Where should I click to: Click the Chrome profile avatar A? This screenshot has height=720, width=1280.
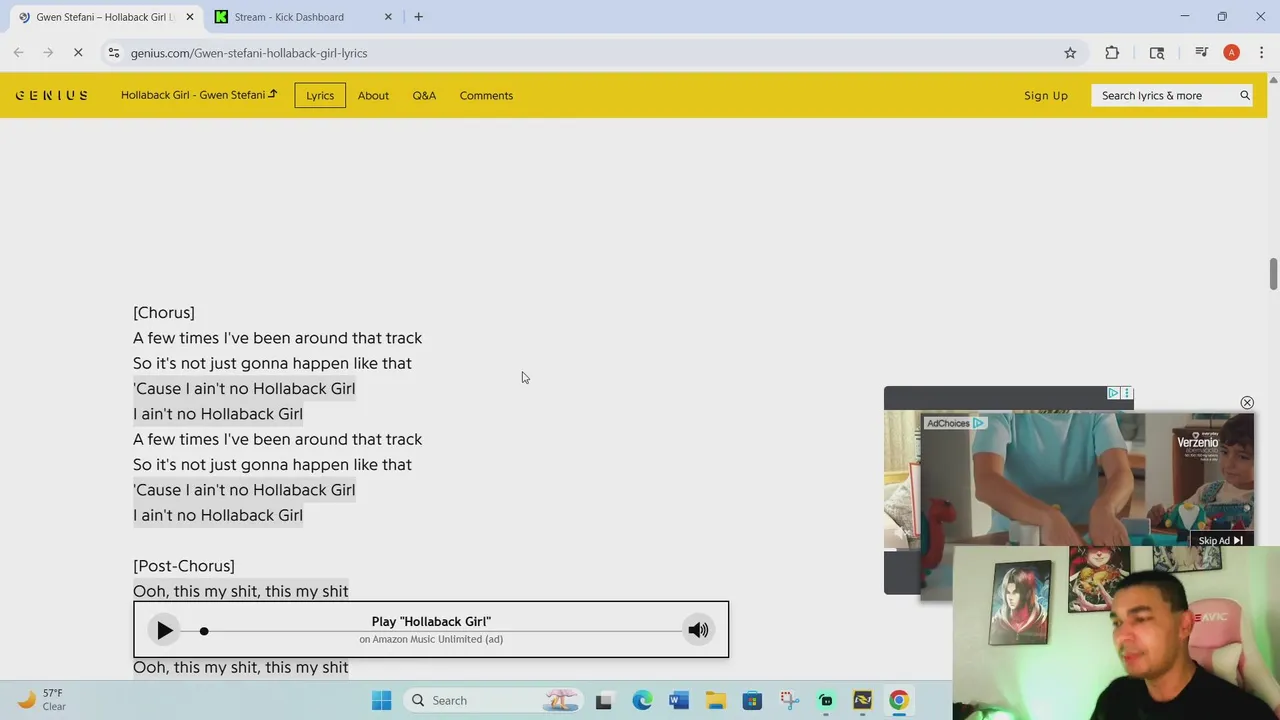(1231, 53)
